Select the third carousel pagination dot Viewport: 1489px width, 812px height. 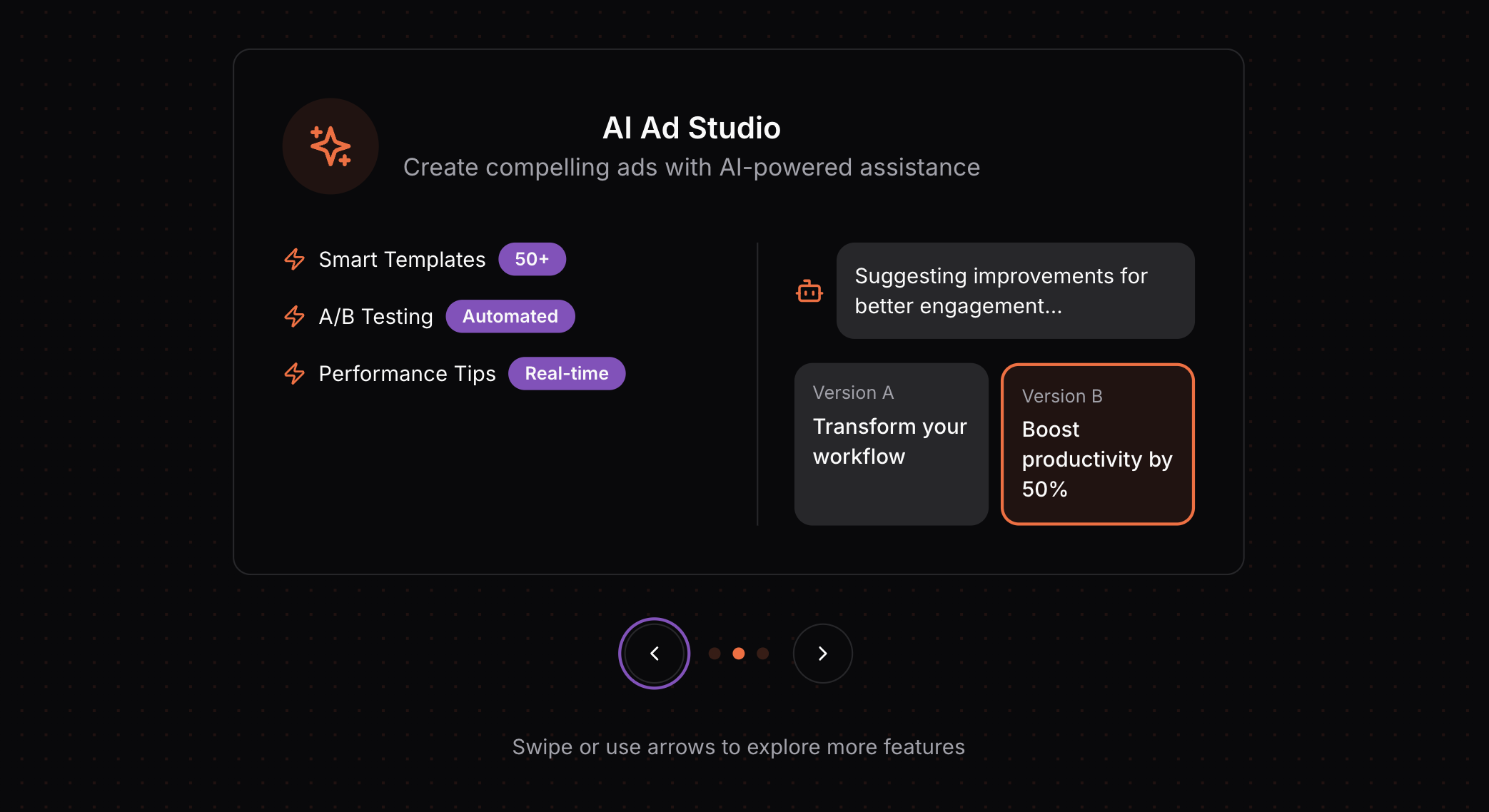(763, 653)
